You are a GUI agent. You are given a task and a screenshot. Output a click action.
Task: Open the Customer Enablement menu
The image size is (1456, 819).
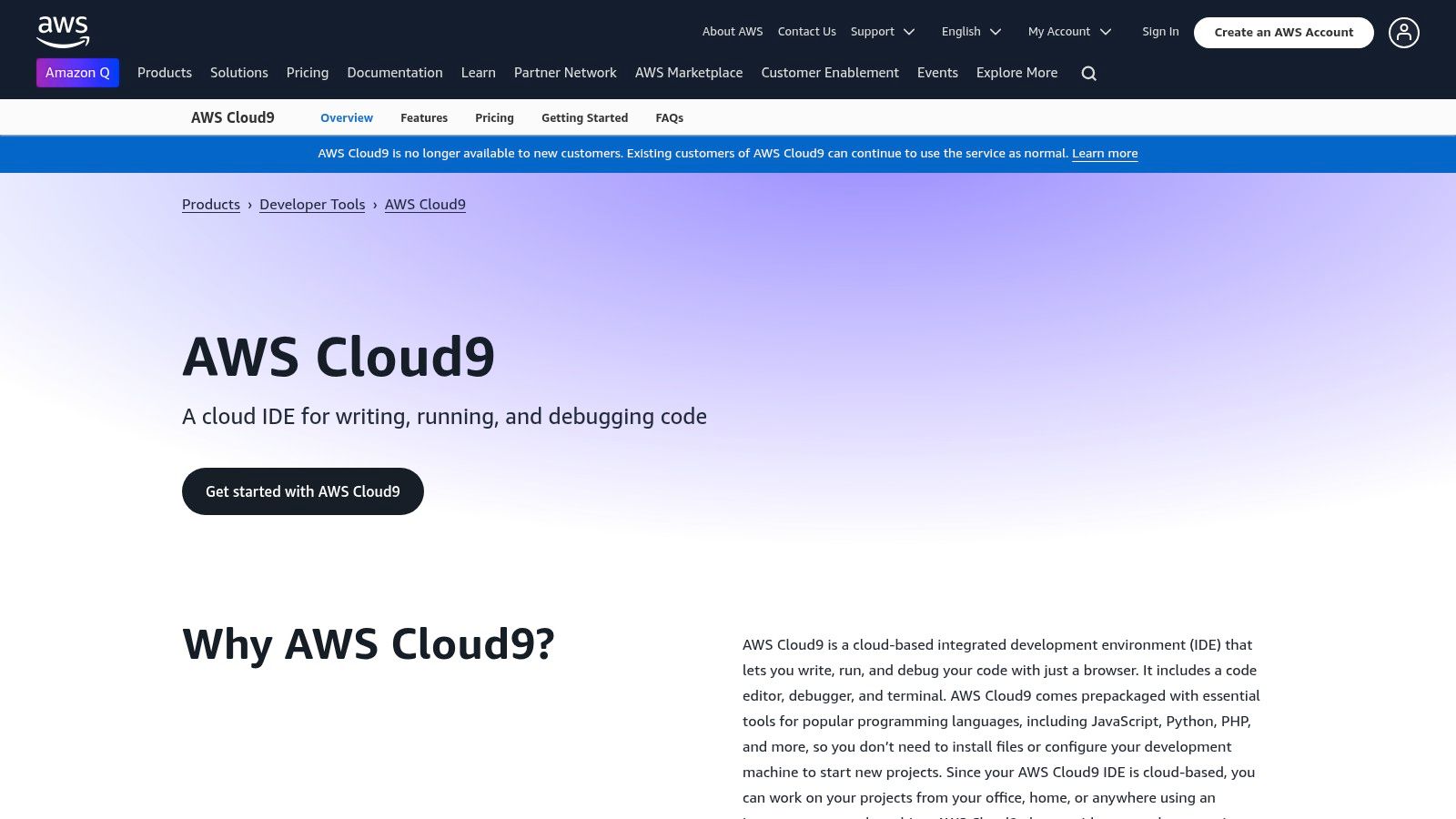tap(830, 73)
